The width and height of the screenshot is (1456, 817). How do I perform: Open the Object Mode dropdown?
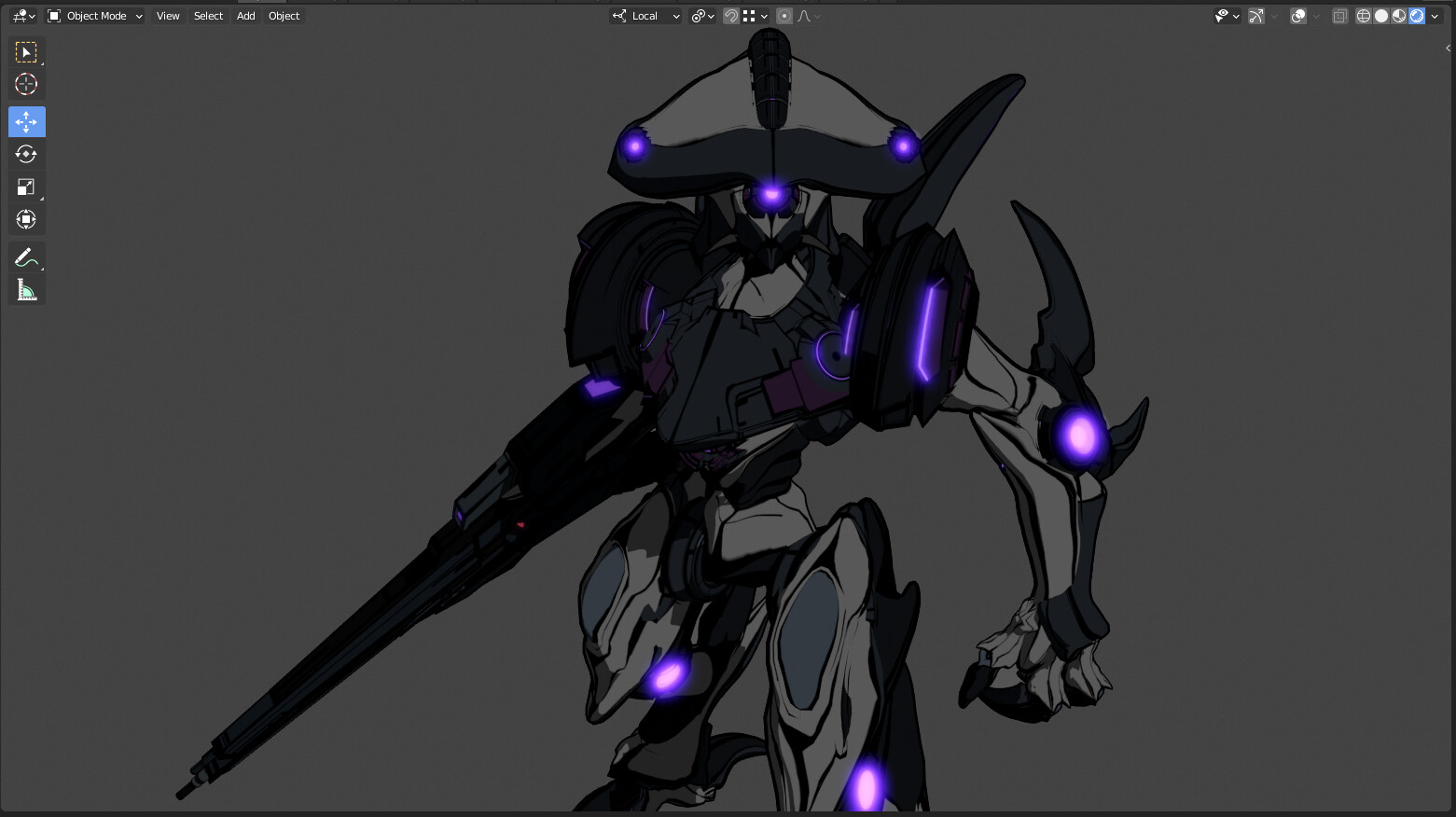pyautogui.click(x=93, y=16)
